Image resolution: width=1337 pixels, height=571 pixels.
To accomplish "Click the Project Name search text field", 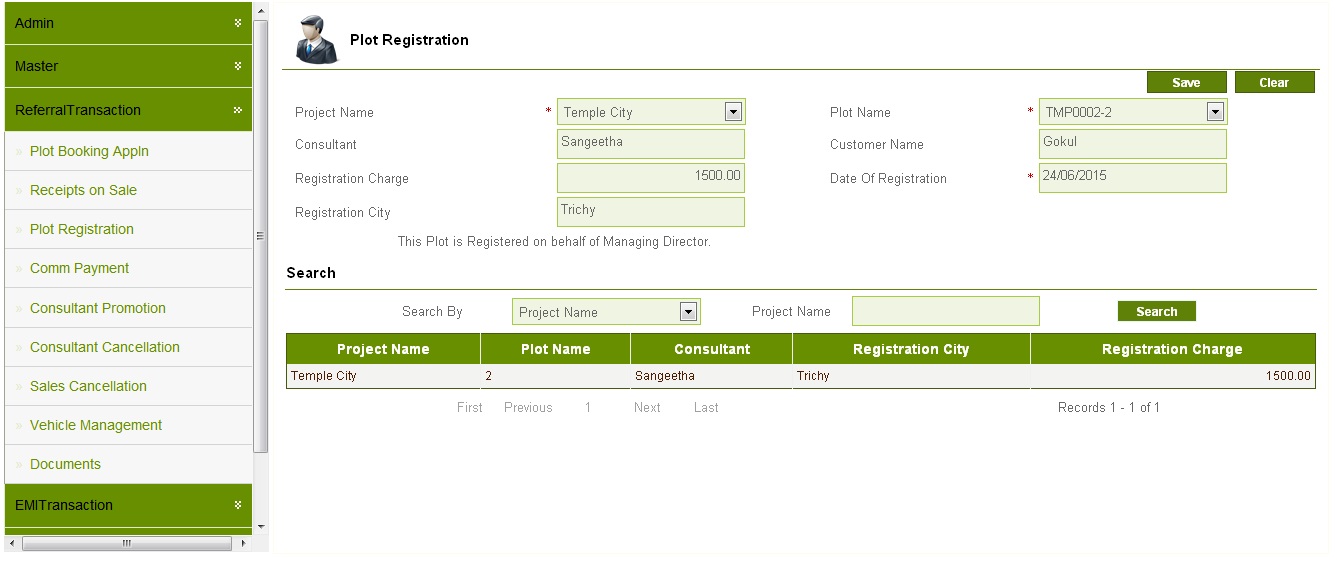I will 945,311.
